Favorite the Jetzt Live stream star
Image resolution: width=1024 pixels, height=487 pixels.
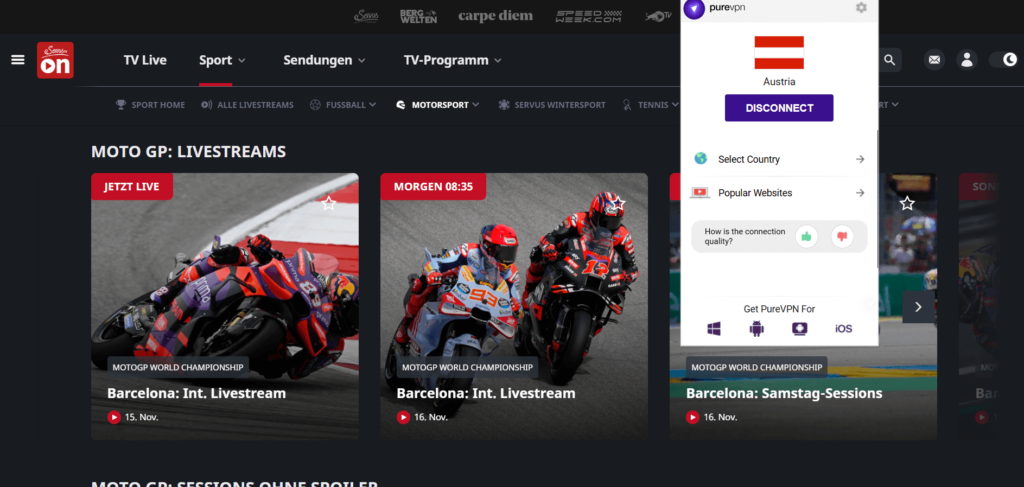pyautogui.click(x=328, y=203)
